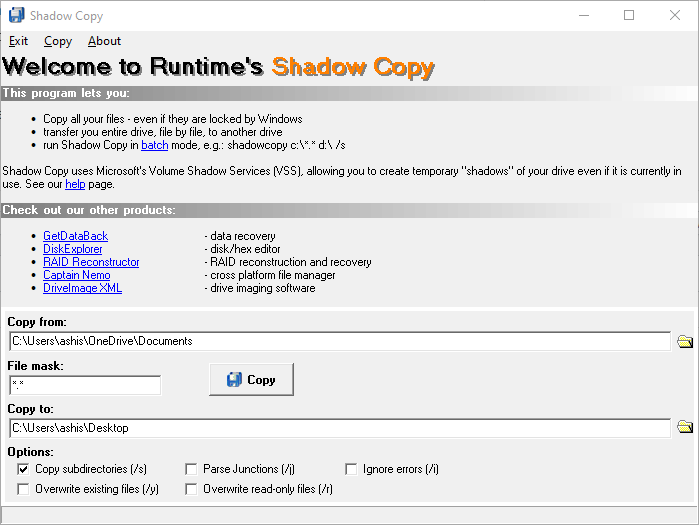Click the '- disk/hex editor' description text
Screen dimensions: 699x525
[x=243, y=249]
